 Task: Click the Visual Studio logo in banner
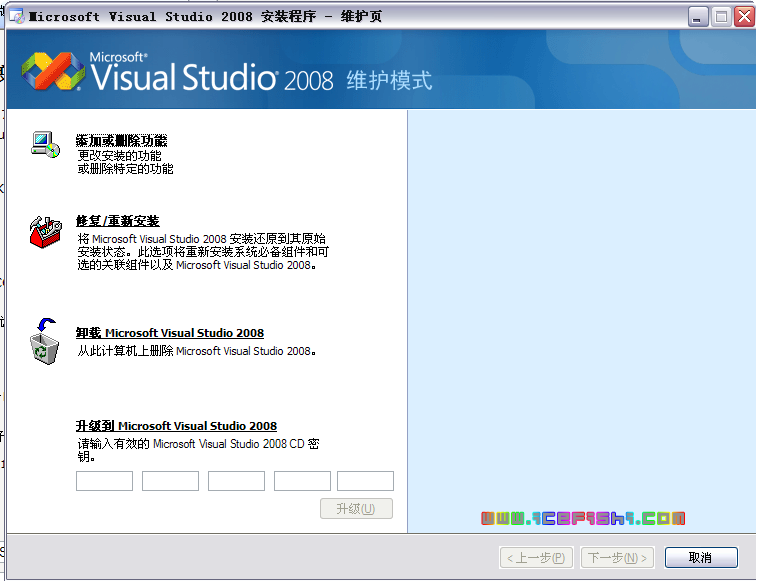(53, 71)
